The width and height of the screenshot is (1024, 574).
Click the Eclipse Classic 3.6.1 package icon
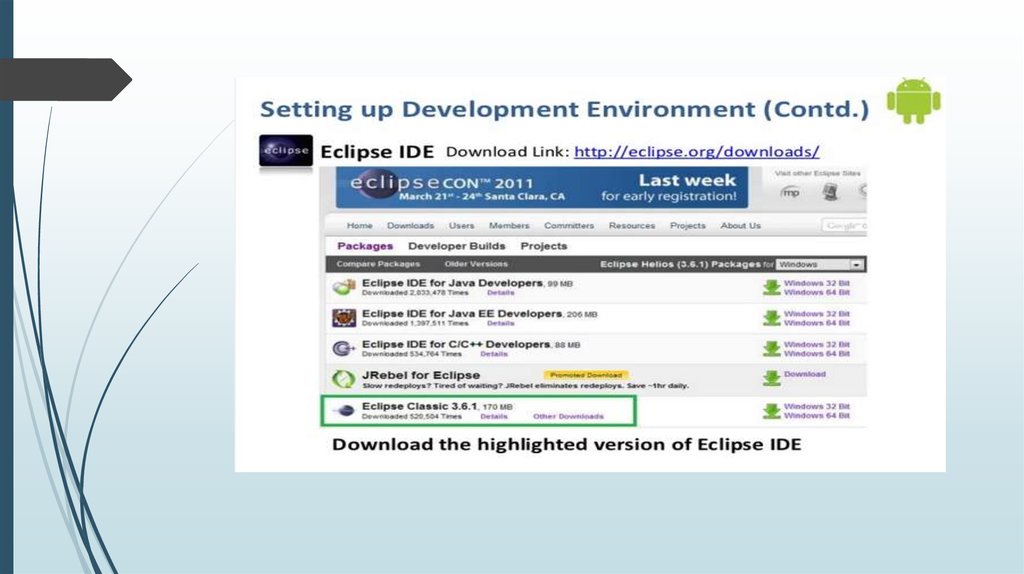[x=344, y=411]
